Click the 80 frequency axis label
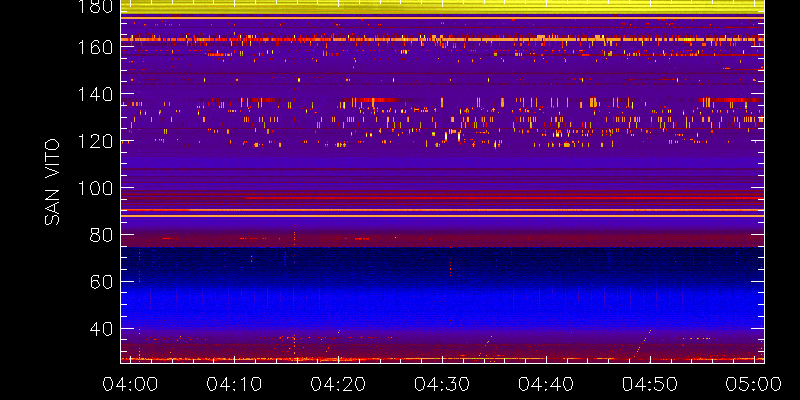 (x=102, y=235)
